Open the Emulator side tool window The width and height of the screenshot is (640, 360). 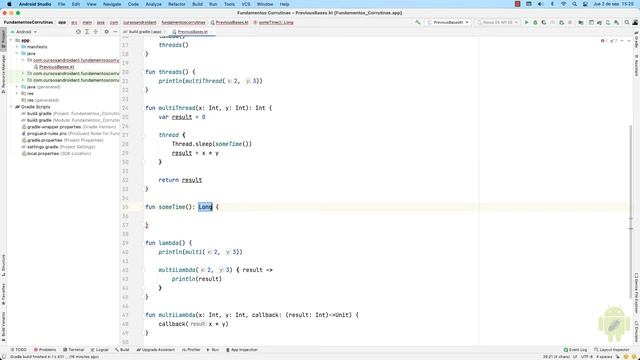pyautogui.click(x=636, y=331)
